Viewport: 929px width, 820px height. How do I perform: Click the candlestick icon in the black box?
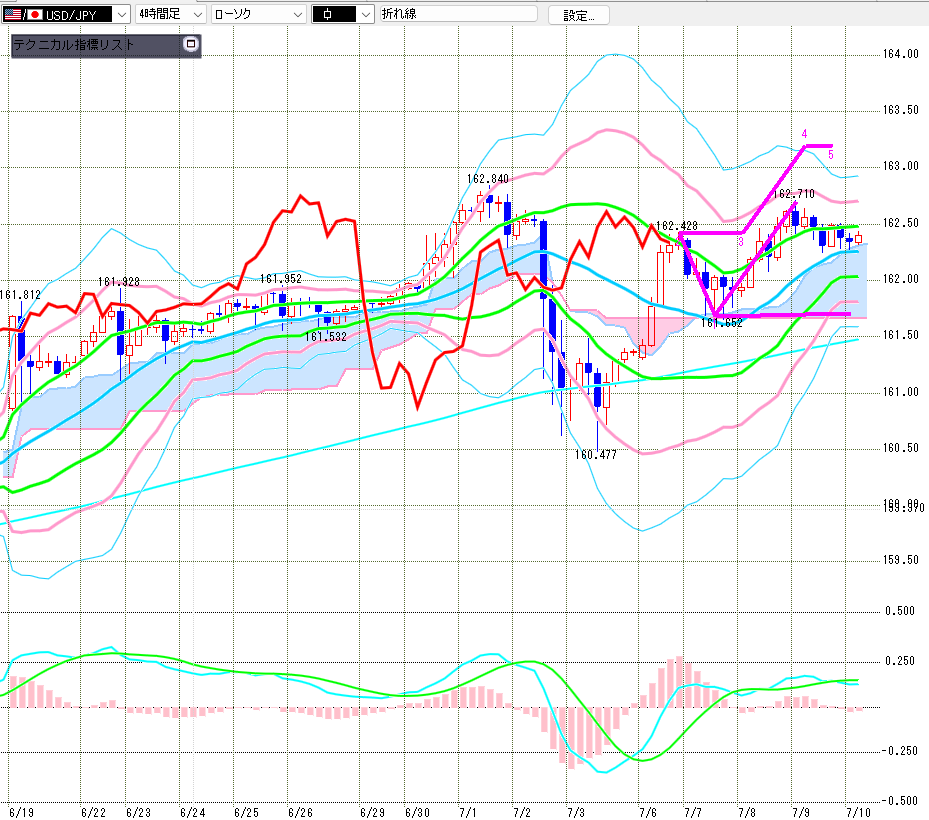[x=327, y=15]
